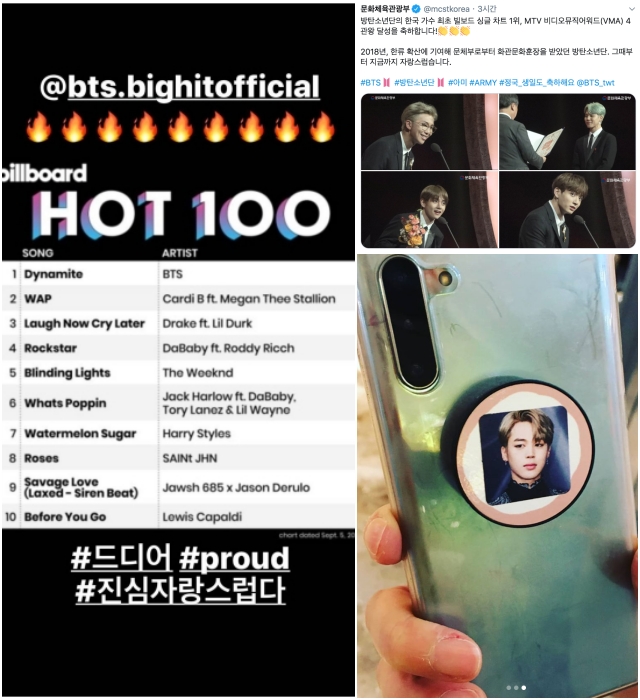Tap the #진심자랑스럽다 story hashtag
This screenshot has width=640, height=700.
[180, 591]
